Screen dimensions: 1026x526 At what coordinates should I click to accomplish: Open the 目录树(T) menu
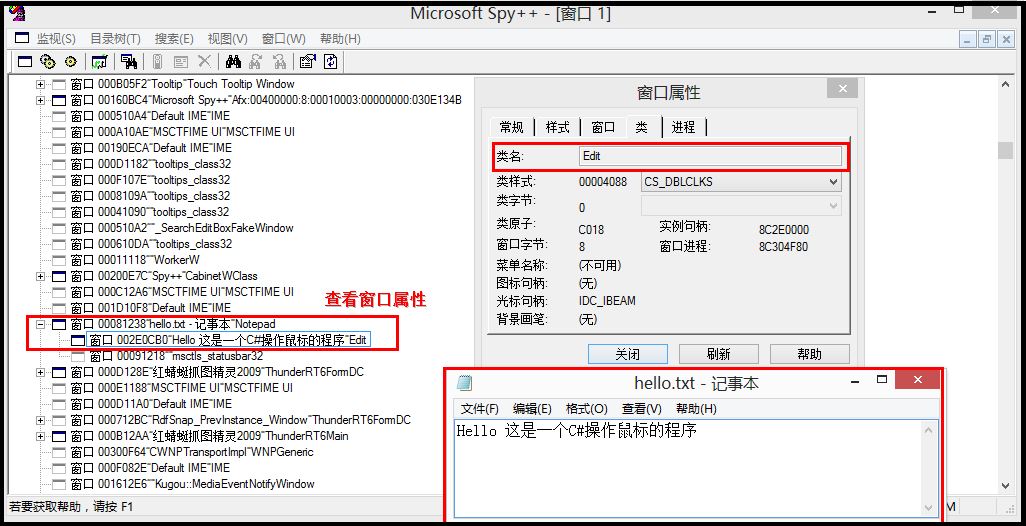pos(115,39)
